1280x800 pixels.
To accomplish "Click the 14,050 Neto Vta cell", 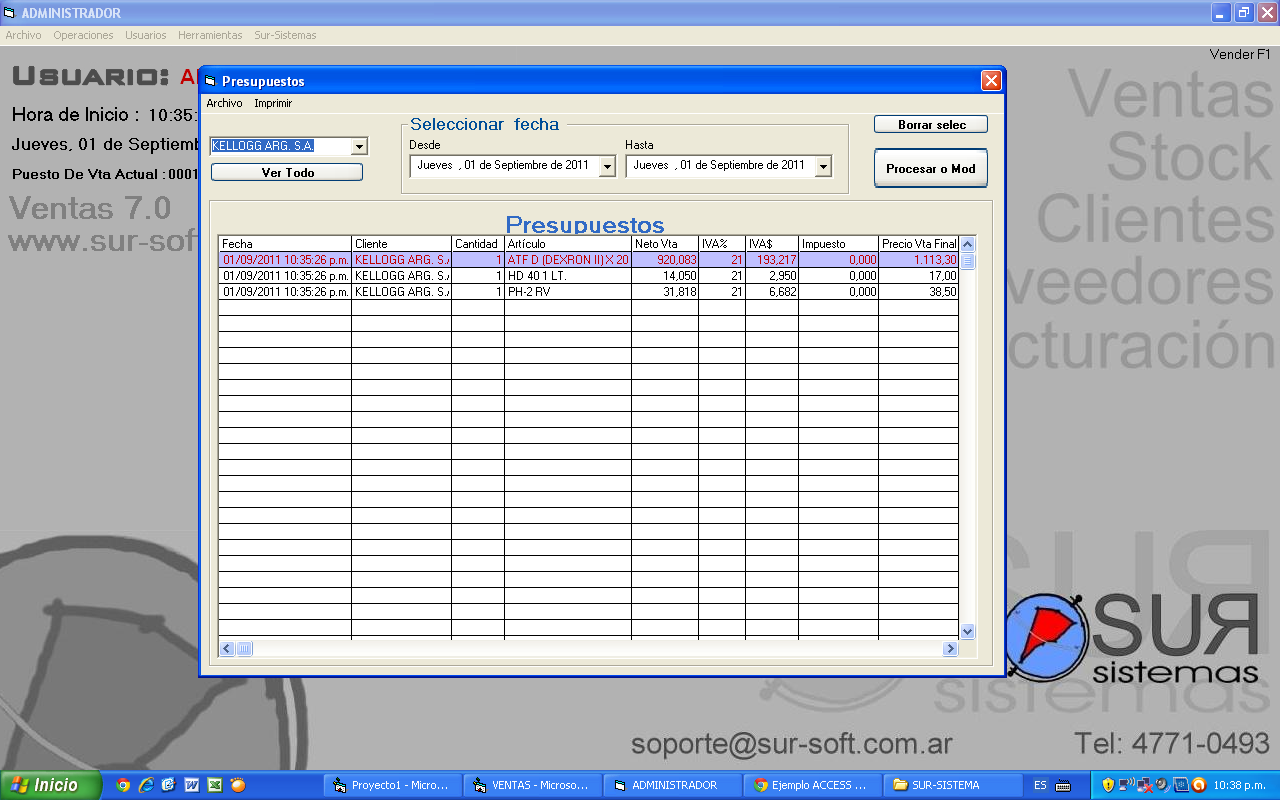I will click(x=665, y=276).
